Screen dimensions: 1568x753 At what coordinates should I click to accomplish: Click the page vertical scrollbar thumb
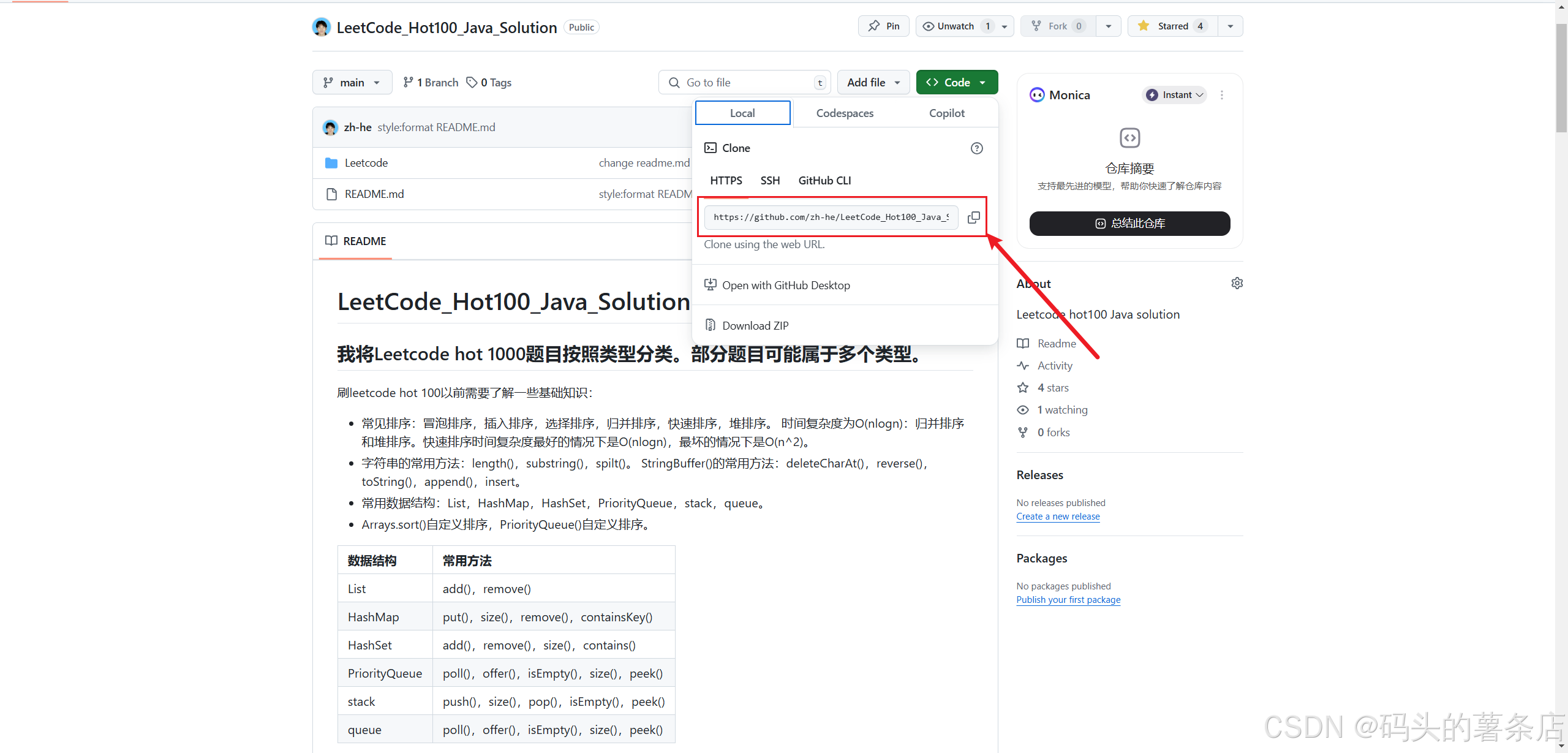pos(1561,77)
